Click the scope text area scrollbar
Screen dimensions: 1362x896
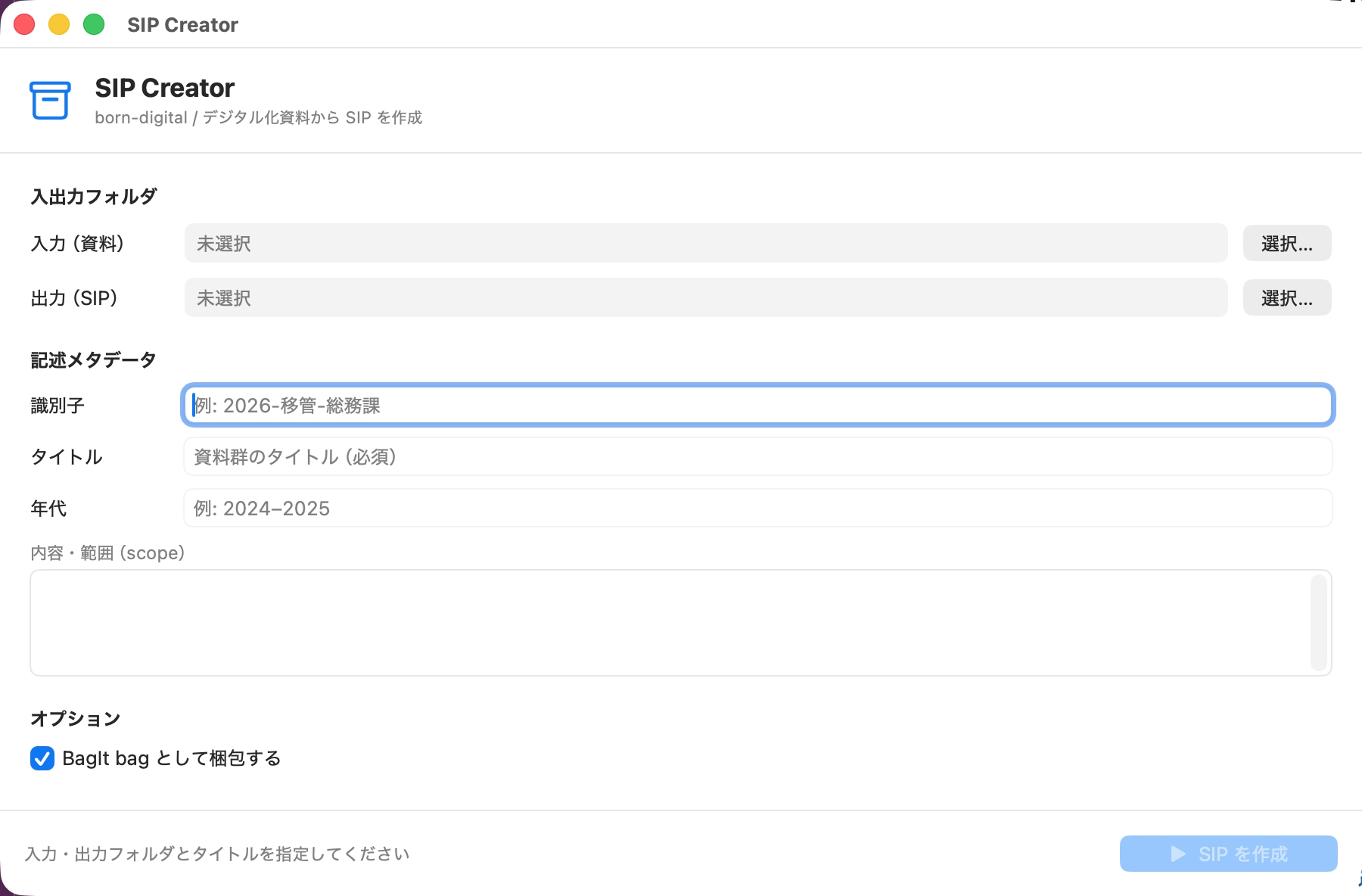tap(1319, 623)
